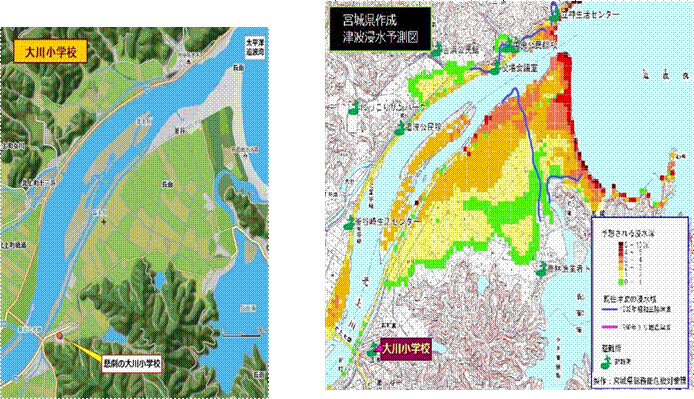The width and height of the screenshot is (694, 399).
Task: Click the 太平洋 追波湾 label on left map
Action: 255,47
